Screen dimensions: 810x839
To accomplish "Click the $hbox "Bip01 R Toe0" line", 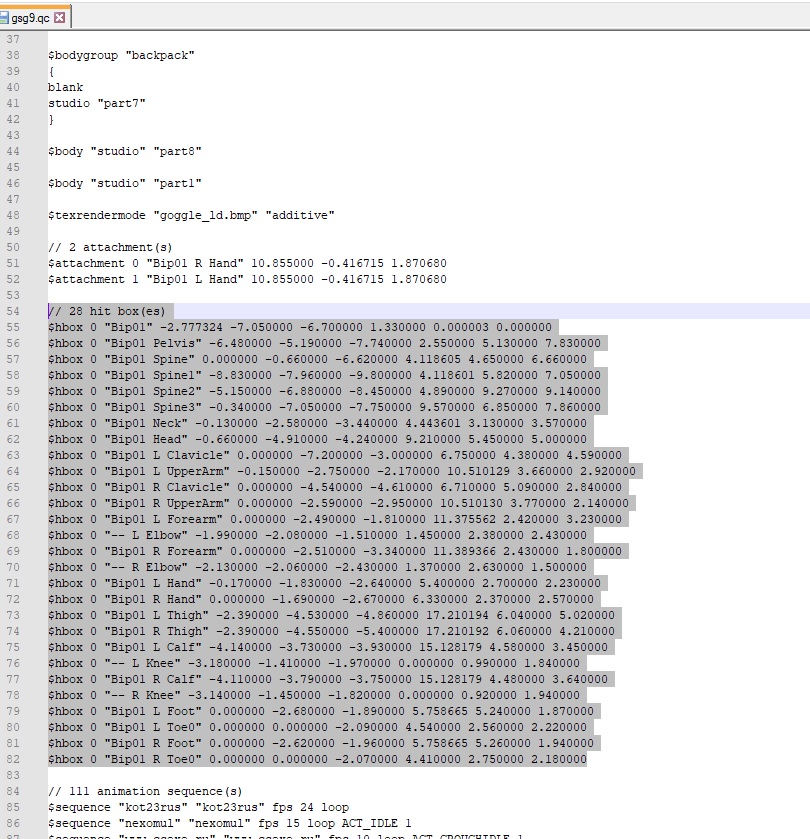I will [x=318, y=759].
